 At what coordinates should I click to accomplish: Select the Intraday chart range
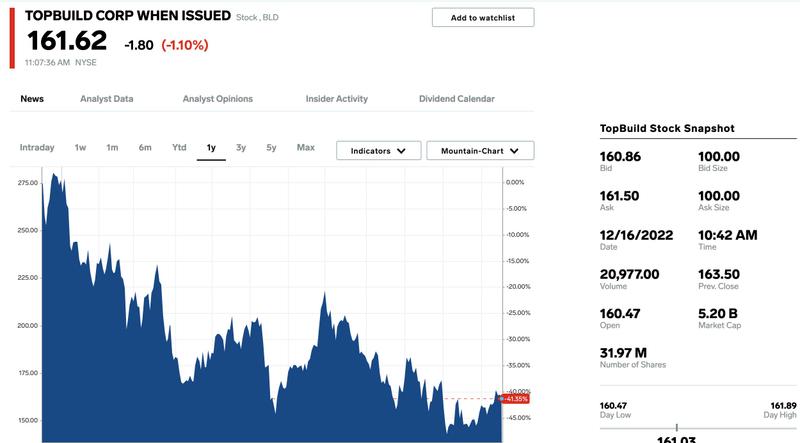pyautogui.click(x=37, y=147)
